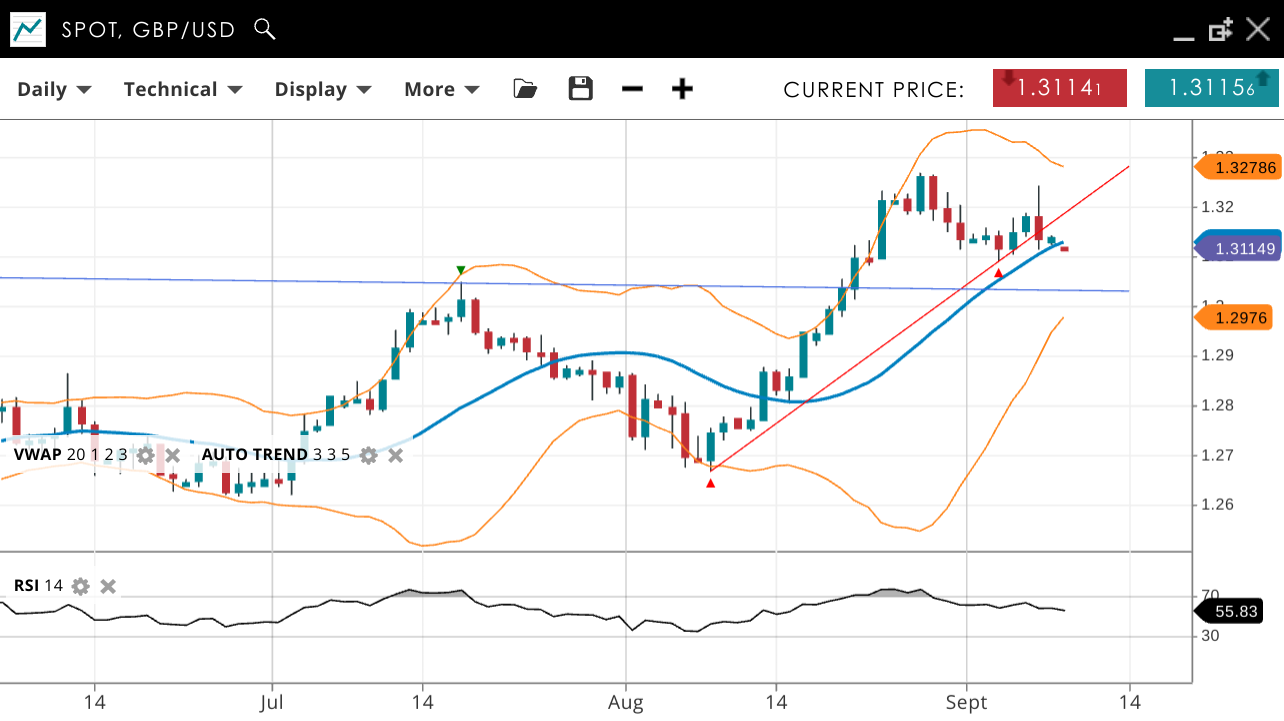
Task: Click the search magnifier next to GBP/USD
Action: [x=264, y=29]
